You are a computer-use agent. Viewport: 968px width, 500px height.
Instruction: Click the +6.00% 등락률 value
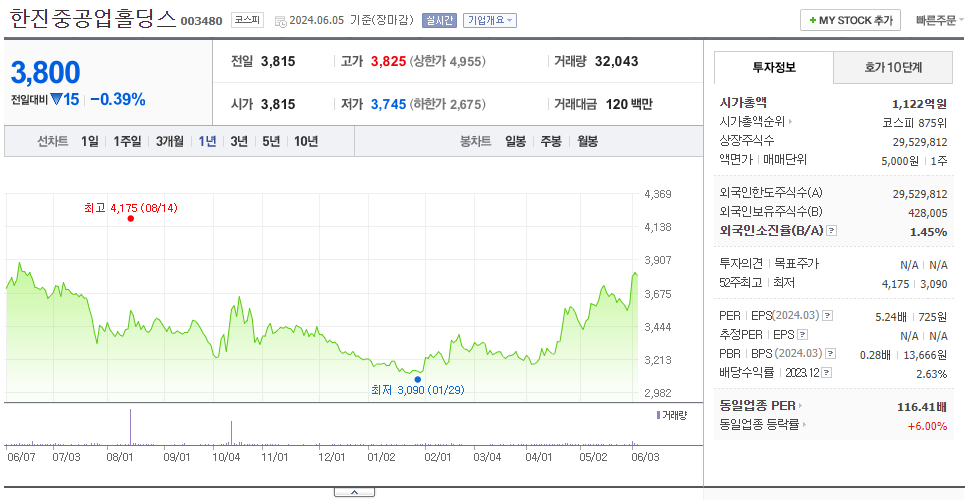tap(927, 426)
